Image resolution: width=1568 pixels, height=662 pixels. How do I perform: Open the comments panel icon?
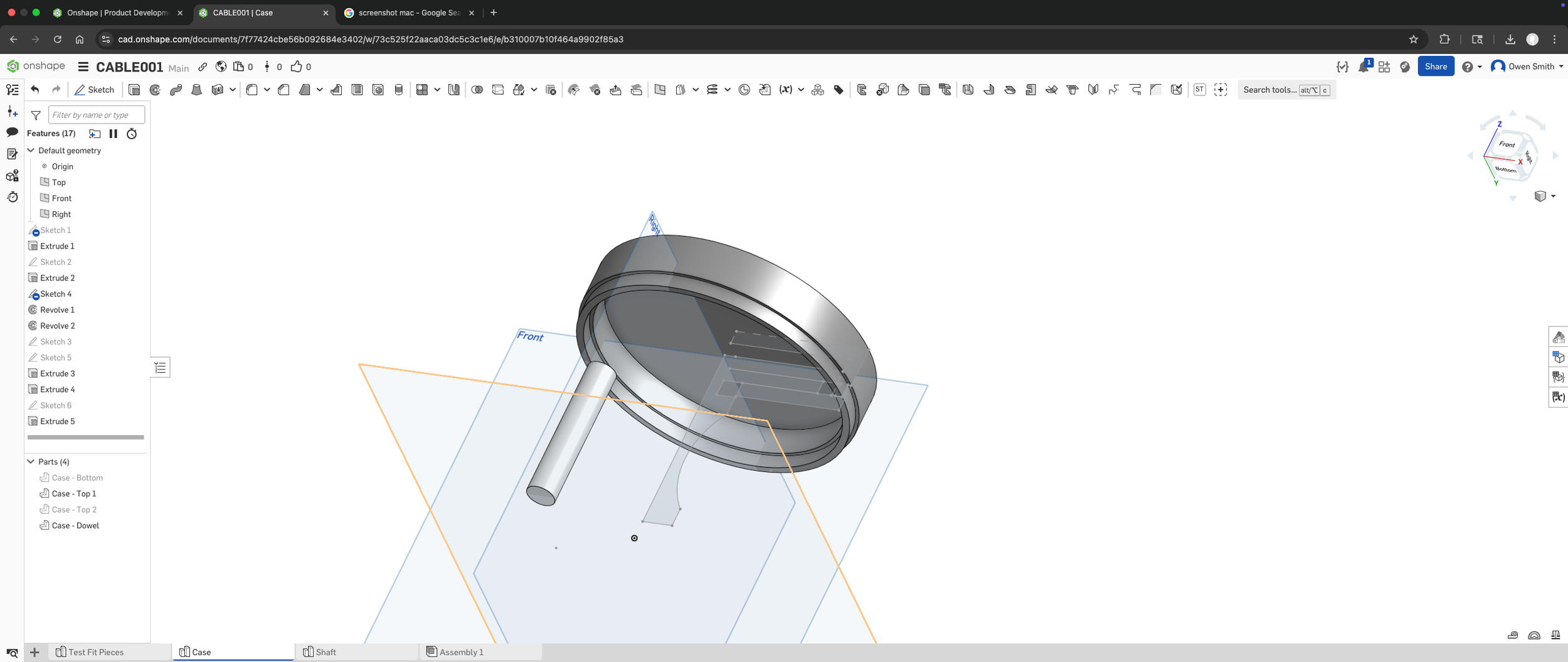(x=12, y=132)
